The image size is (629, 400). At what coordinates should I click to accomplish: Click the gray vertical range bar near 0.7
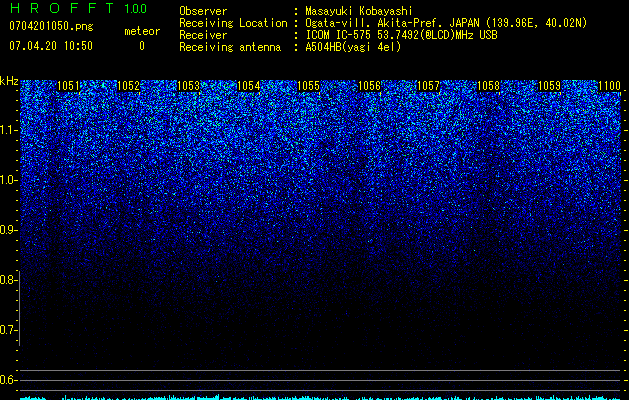click(x=20, y=308)
